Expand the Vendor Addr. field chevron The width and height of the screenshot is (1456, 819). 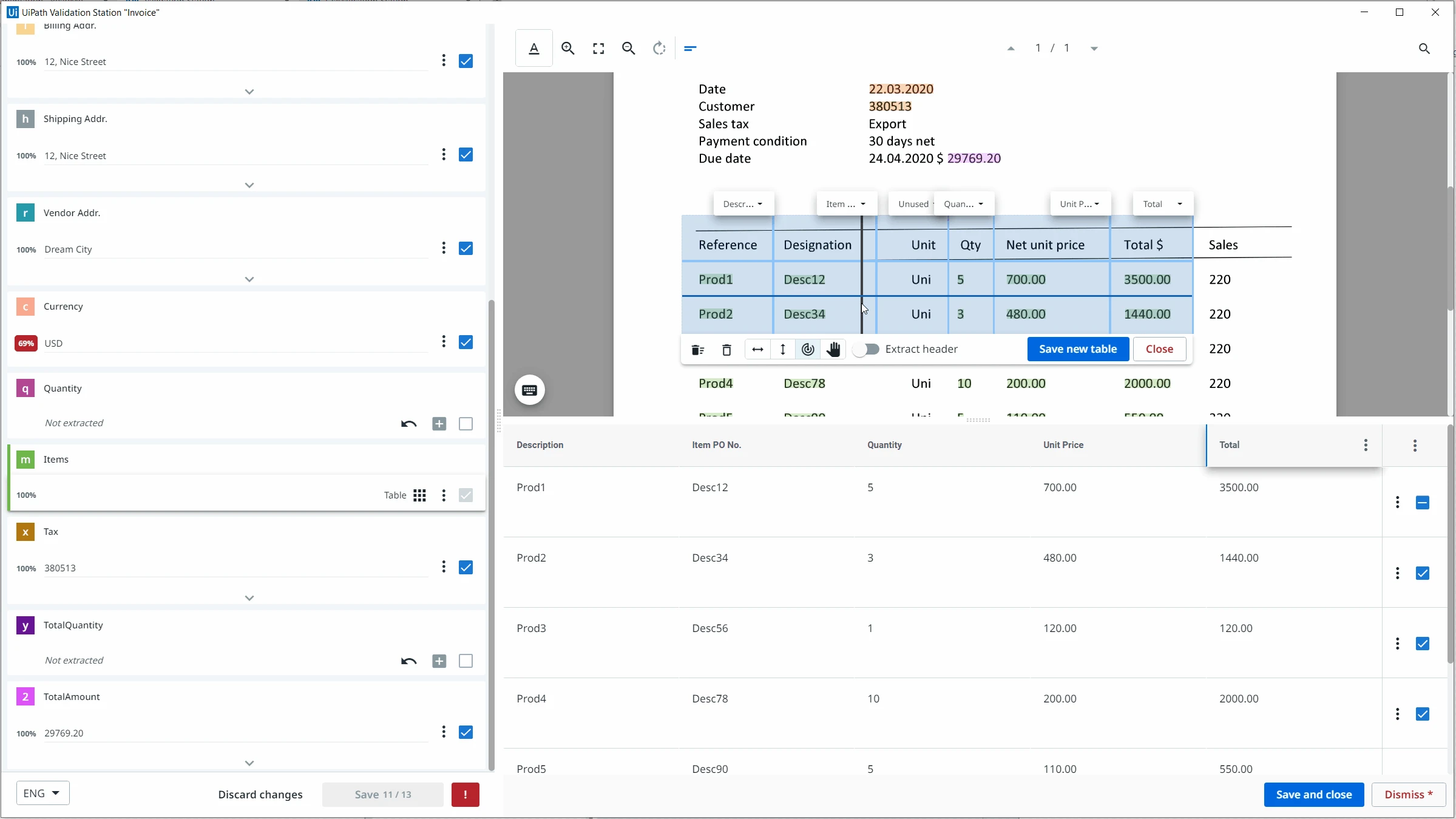(249, 279)
